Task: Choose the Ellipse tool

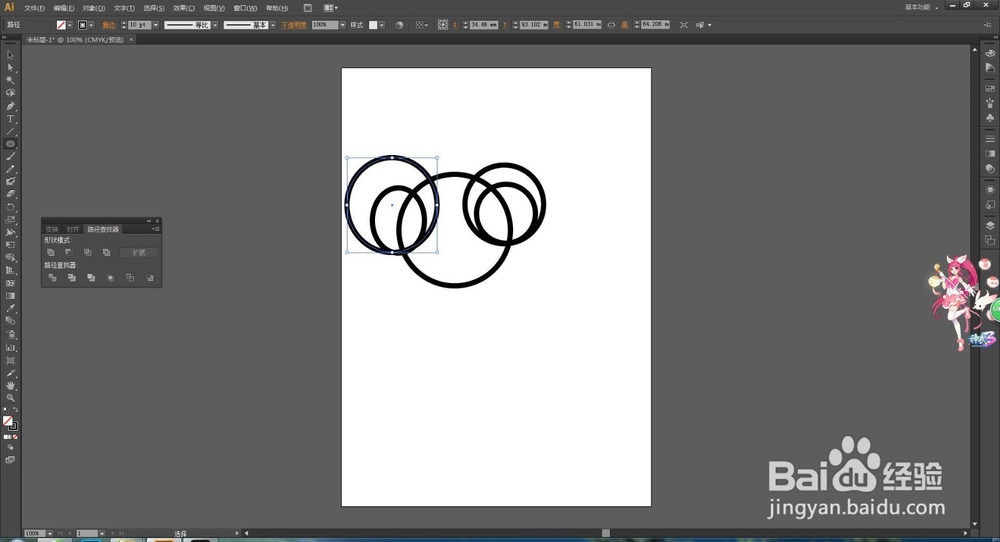Action: (10, 144)
